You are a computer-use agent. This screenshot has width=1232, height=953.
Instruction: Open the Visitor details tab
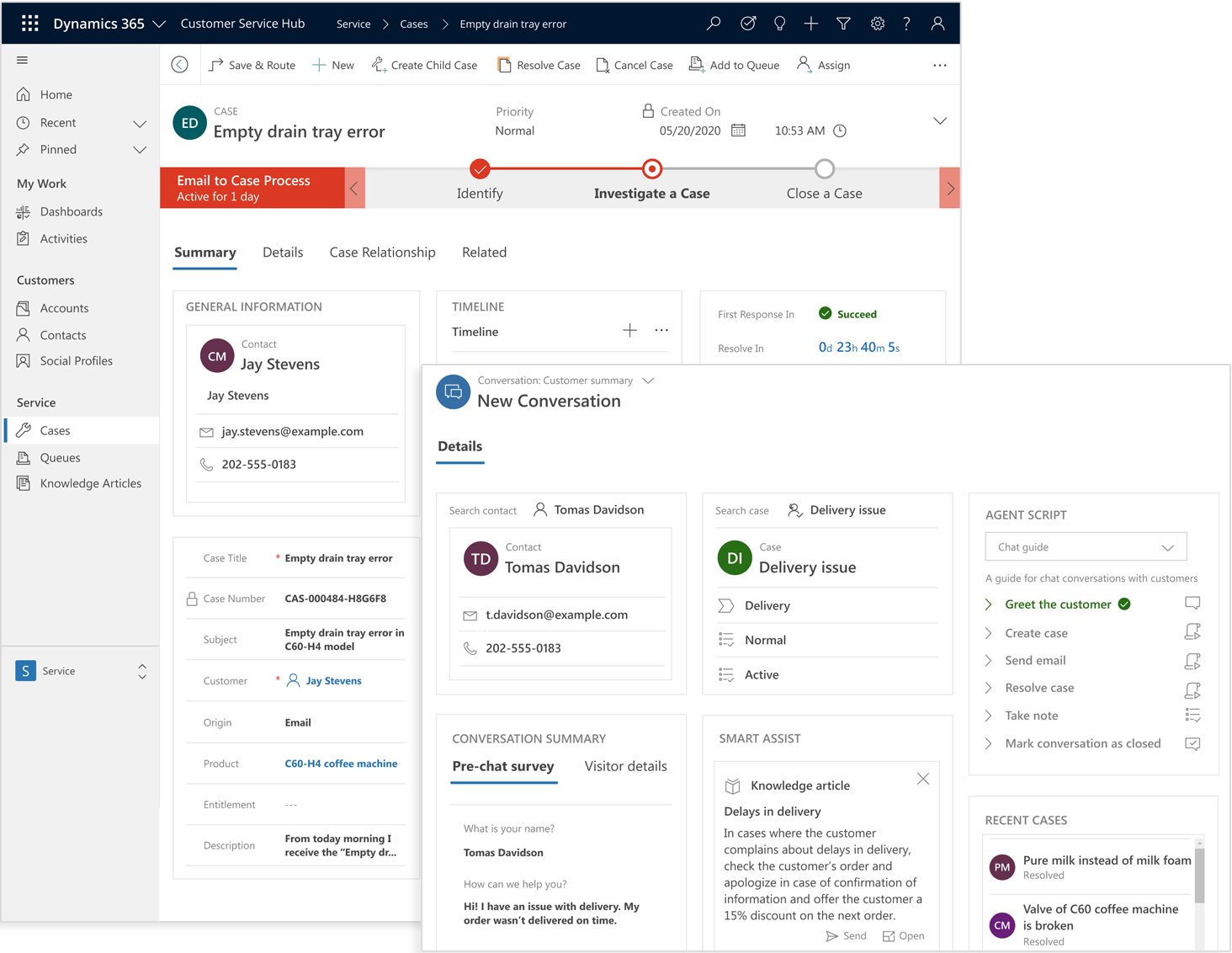(x=625, y=766)
